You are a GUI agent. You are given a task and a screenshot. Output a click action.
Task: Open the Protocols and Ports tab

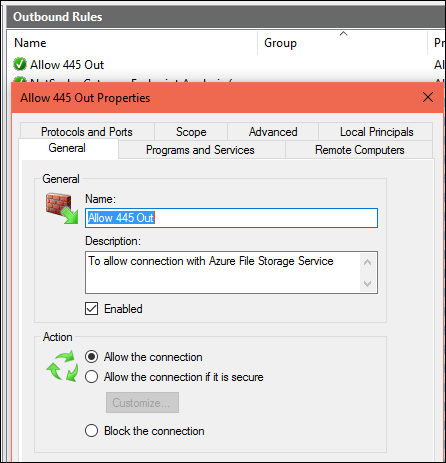87,132
